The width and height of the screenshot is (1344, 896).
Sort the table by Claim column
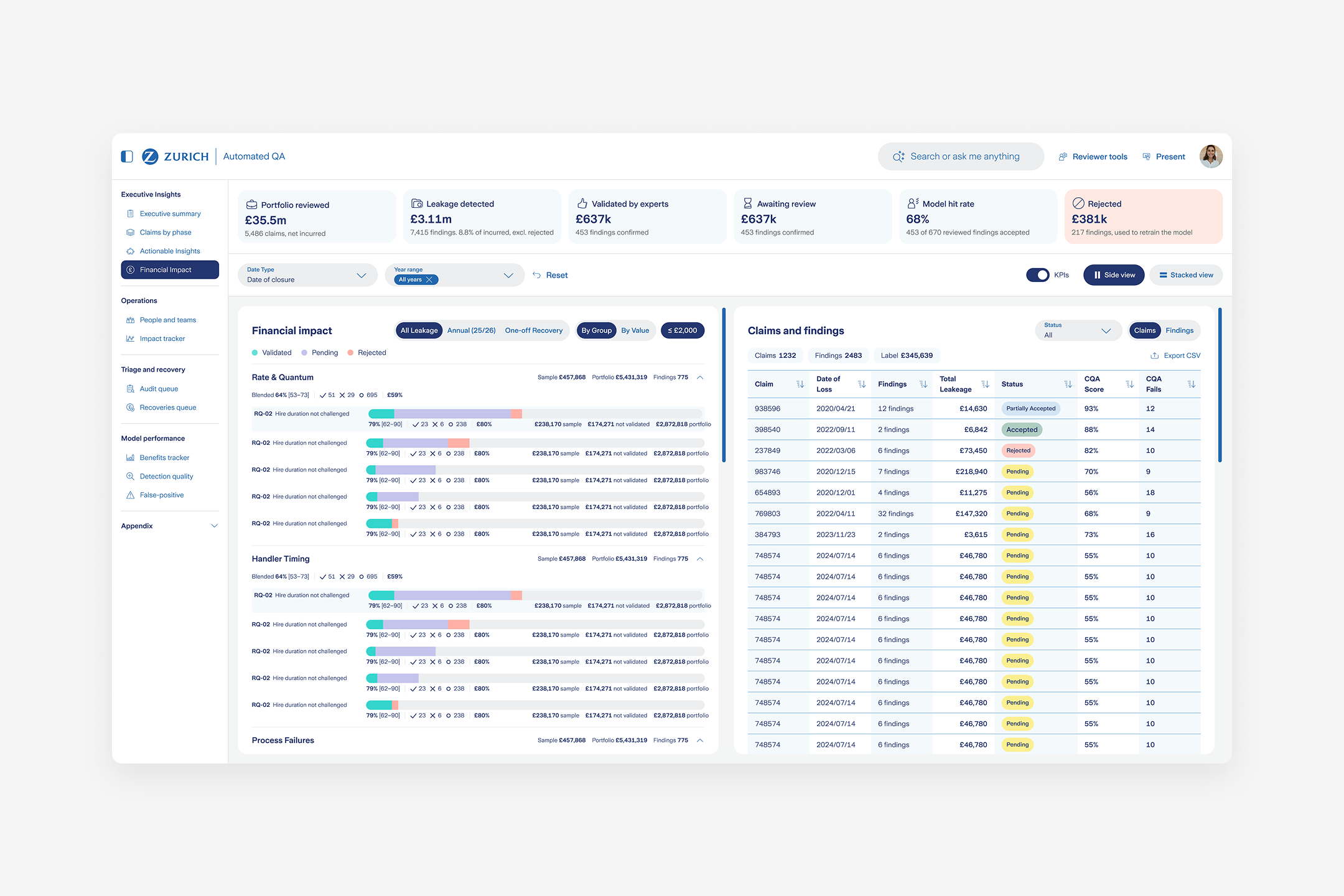[x=800, y=384]
